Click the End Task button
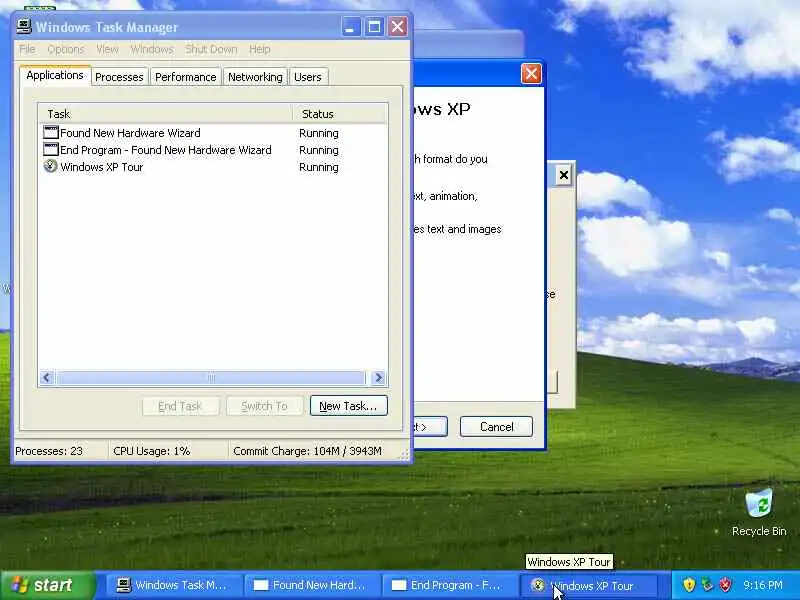The image size is (800, 600). [x=181, y=407]
